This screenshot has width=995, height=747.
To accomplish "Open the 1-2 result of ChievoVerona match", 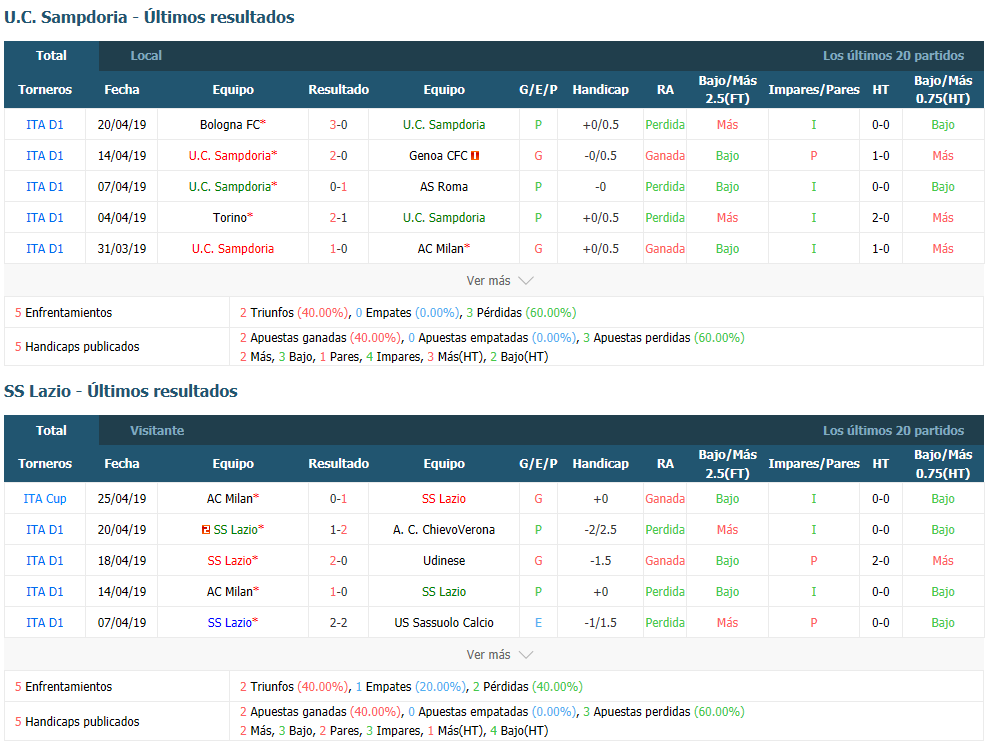I will click(x=338, y=529).
